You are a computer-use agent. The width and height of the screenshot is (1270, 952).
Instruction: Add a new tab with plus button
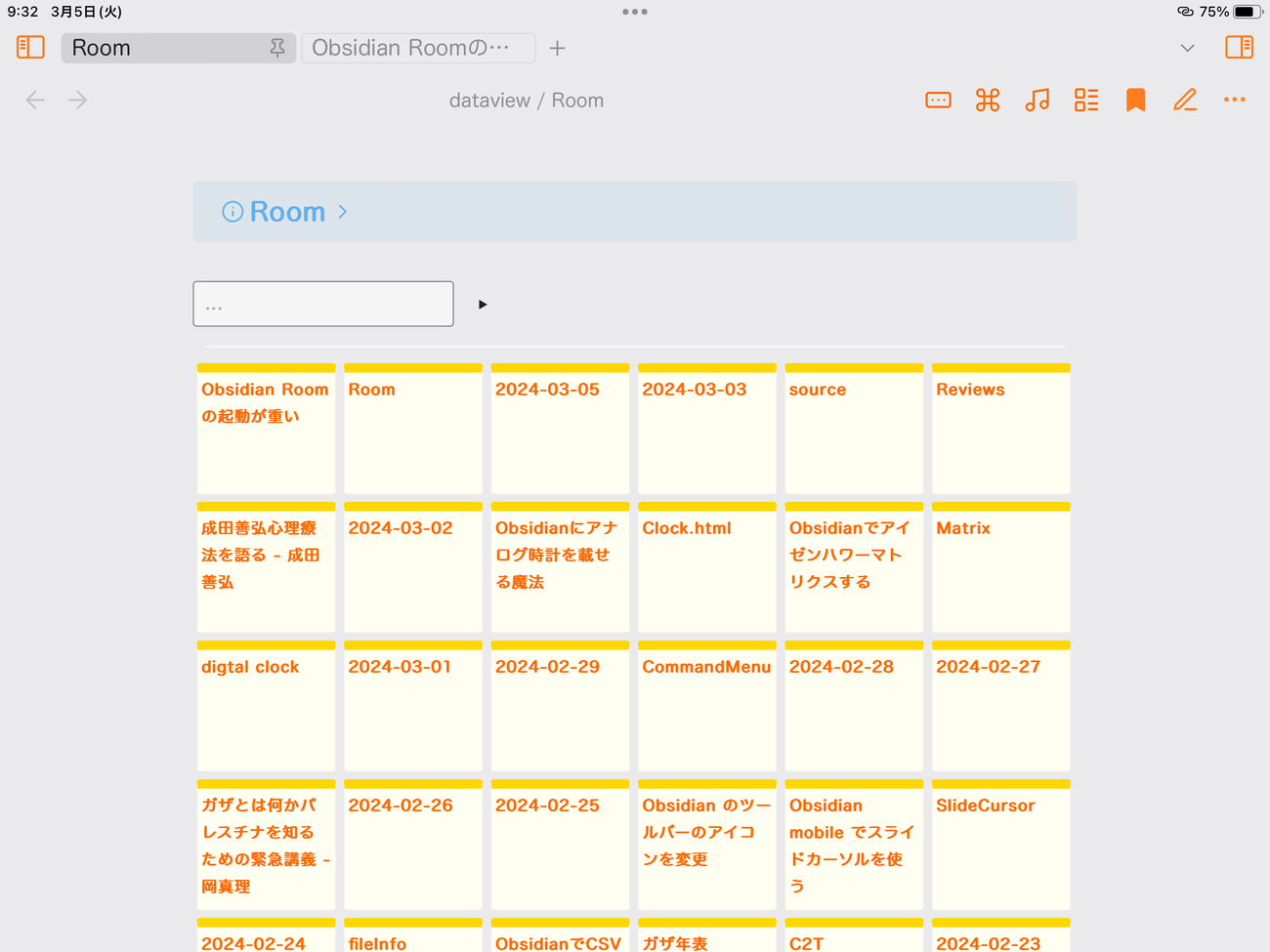click(558, 48)
